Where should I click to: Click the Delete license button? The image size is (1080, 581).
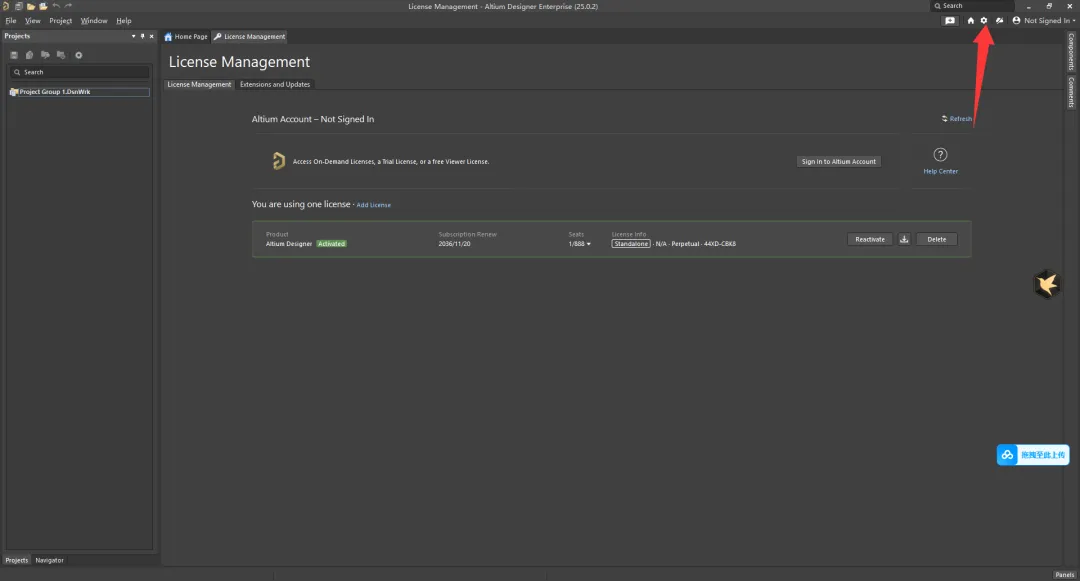click(936, 240)
